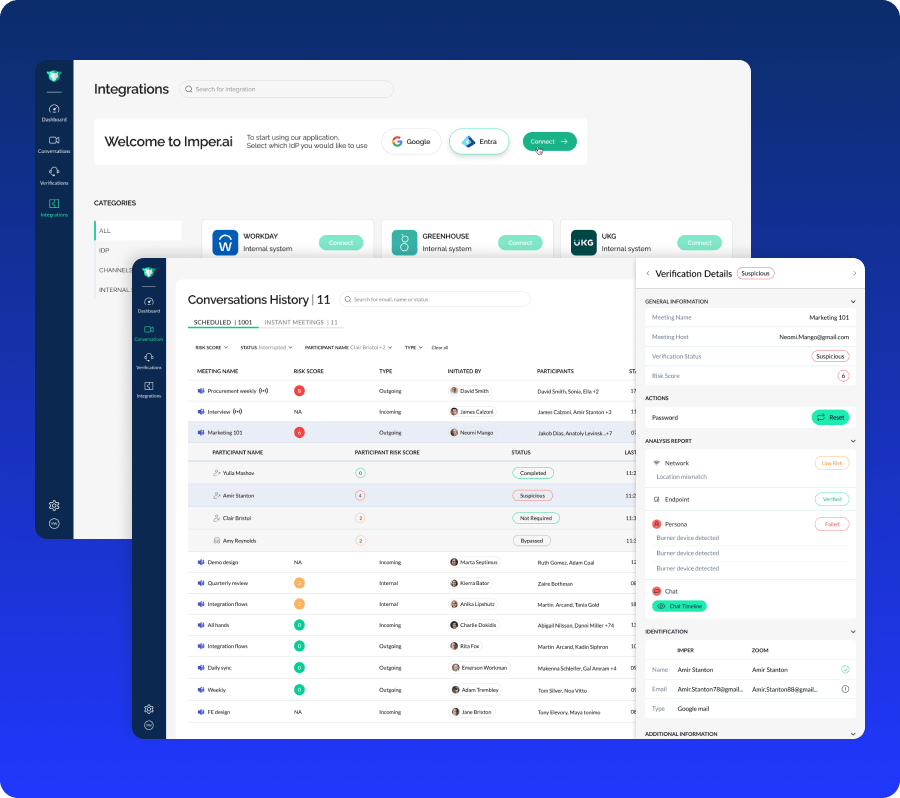The image size is (900, 798).
Task: Collapse the General Information section
Action: click(x=852, y=301)
